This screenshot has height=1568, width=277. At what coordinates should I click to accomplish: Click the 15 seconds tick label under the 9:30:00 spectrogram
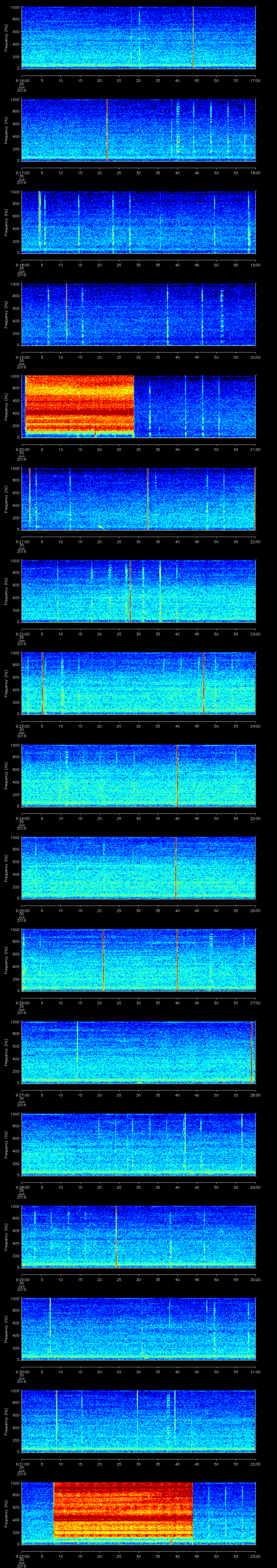coord(80,1371)
